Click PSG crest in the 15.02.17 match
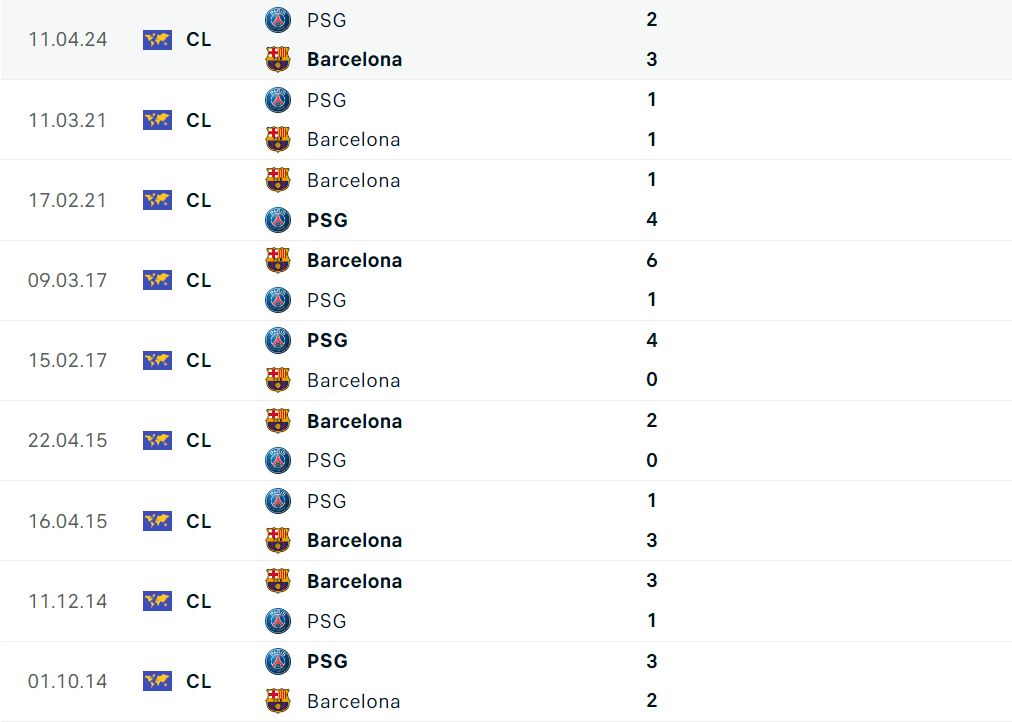The height and width of the screenshot is (722, 1012). (277, 340)
